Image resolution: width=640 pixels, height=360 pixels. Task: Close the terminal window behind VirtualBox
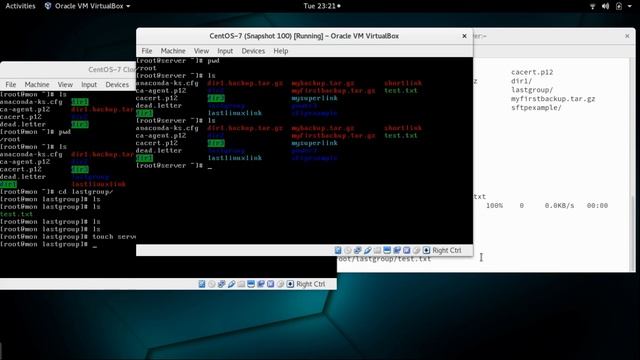[627, 36]
